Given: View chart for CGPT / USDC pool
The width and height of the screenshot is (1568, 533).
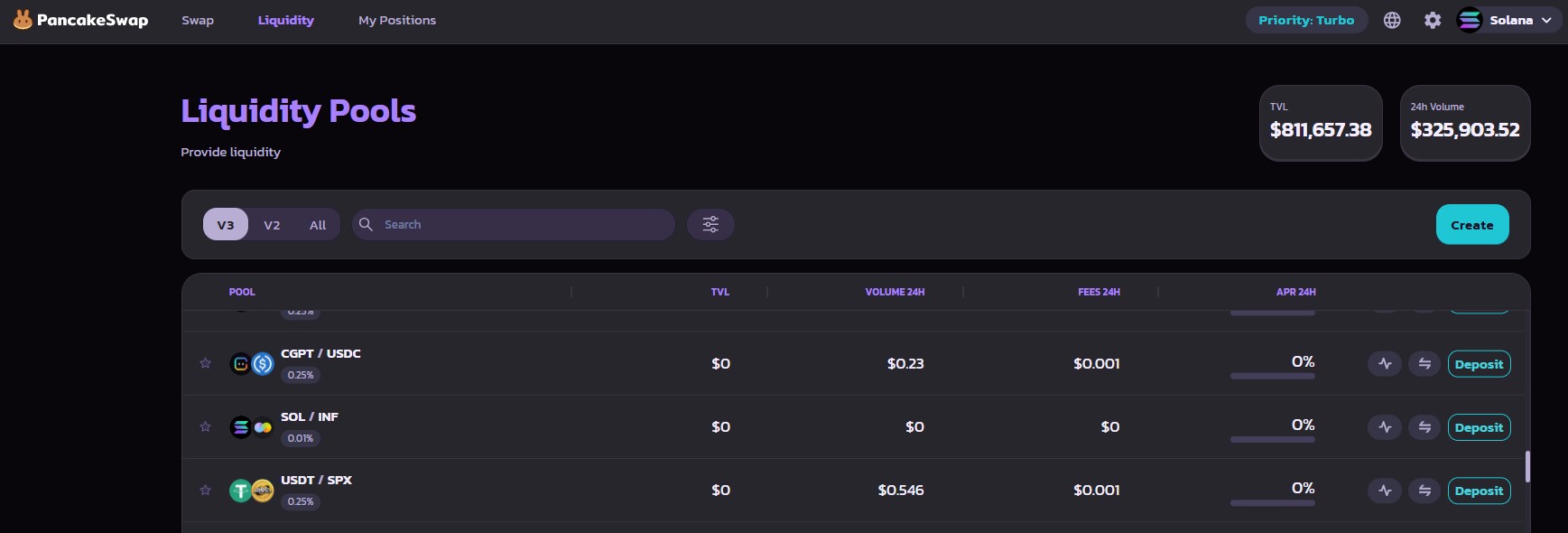Looking at the screenshot, I should click(x=1385, y=364).
